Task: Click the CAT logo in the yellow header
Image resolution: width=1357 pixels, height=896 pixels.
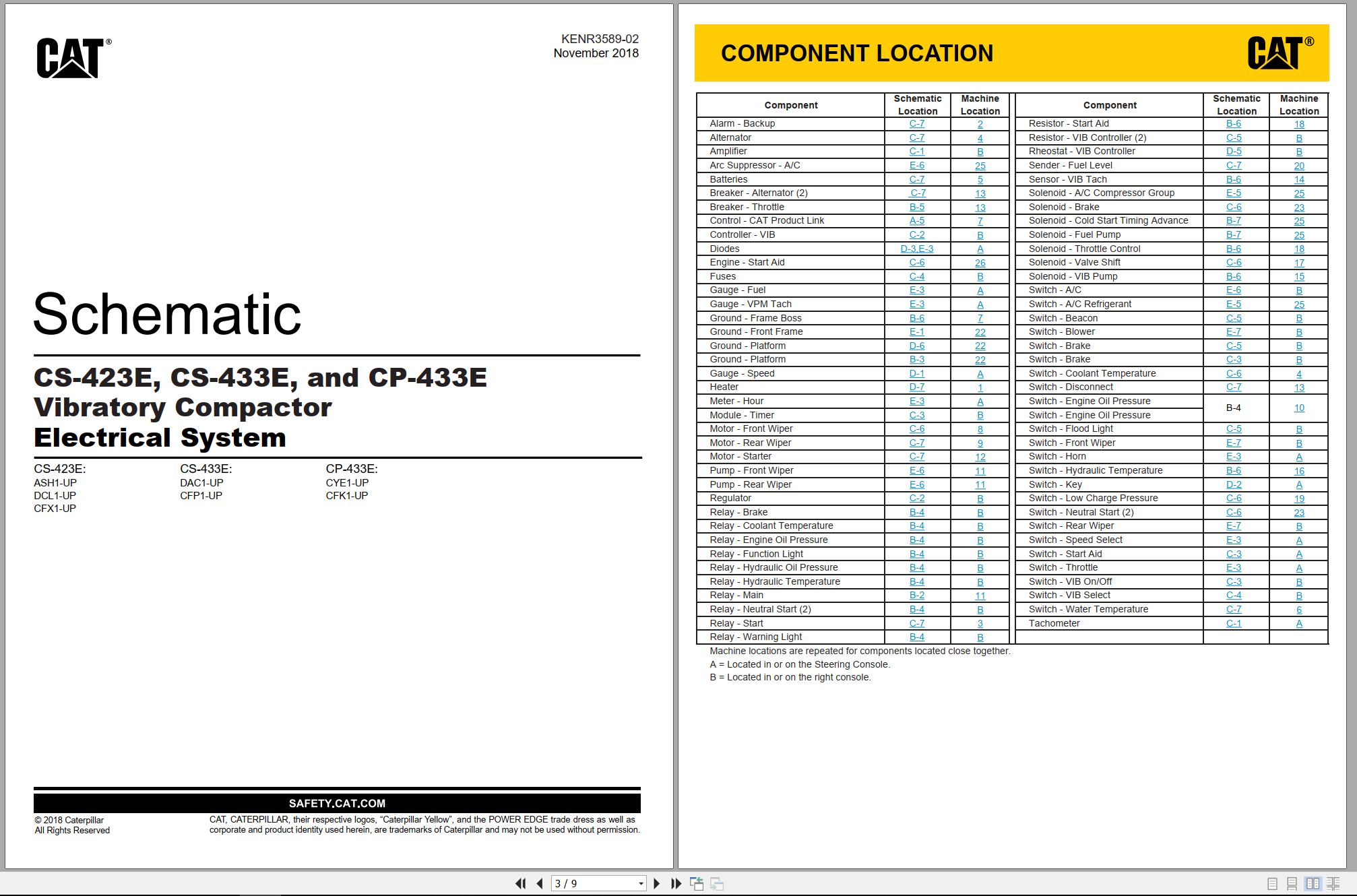Action: click(x=1280, y=53)
